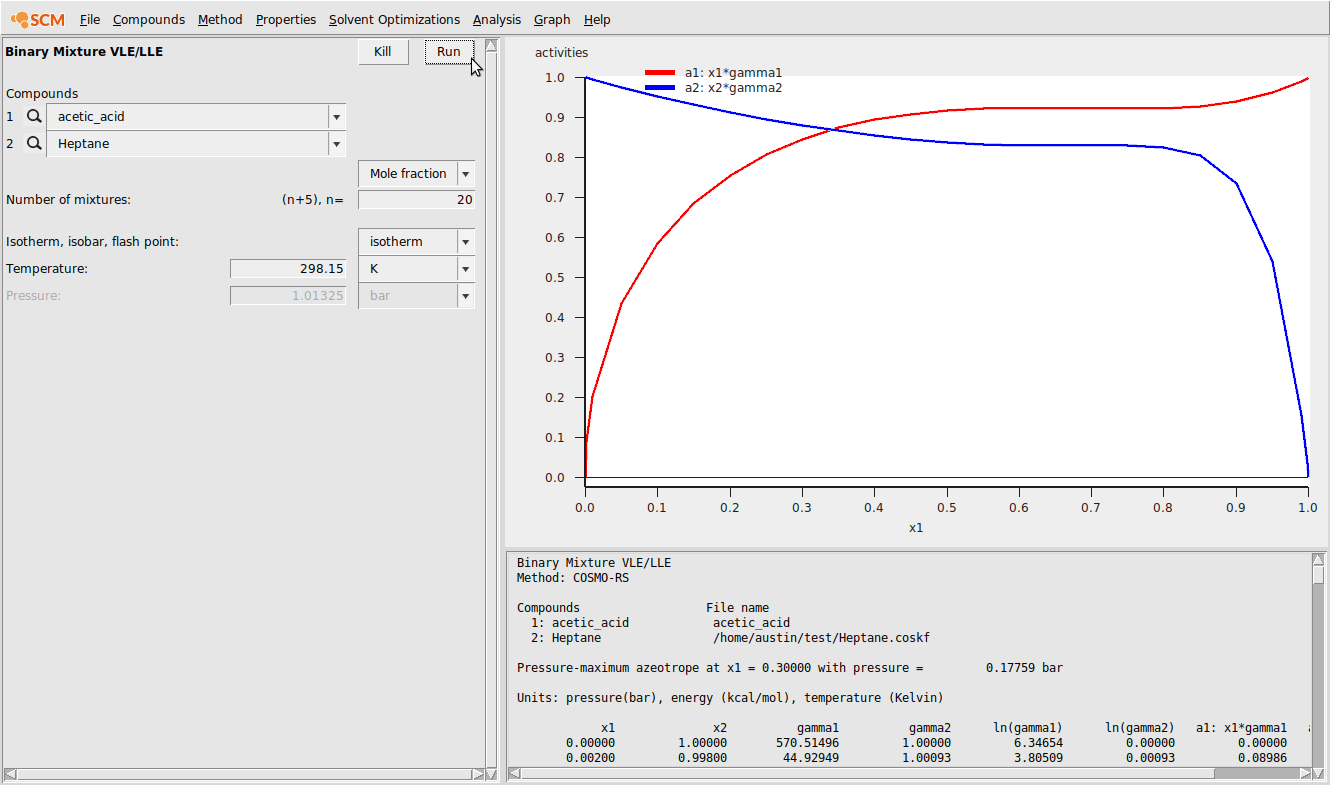Viewport: 1330px width, 785px height.
Task: Click 'Method: COSMO-RS' in output text
Action: click(573, 578)
